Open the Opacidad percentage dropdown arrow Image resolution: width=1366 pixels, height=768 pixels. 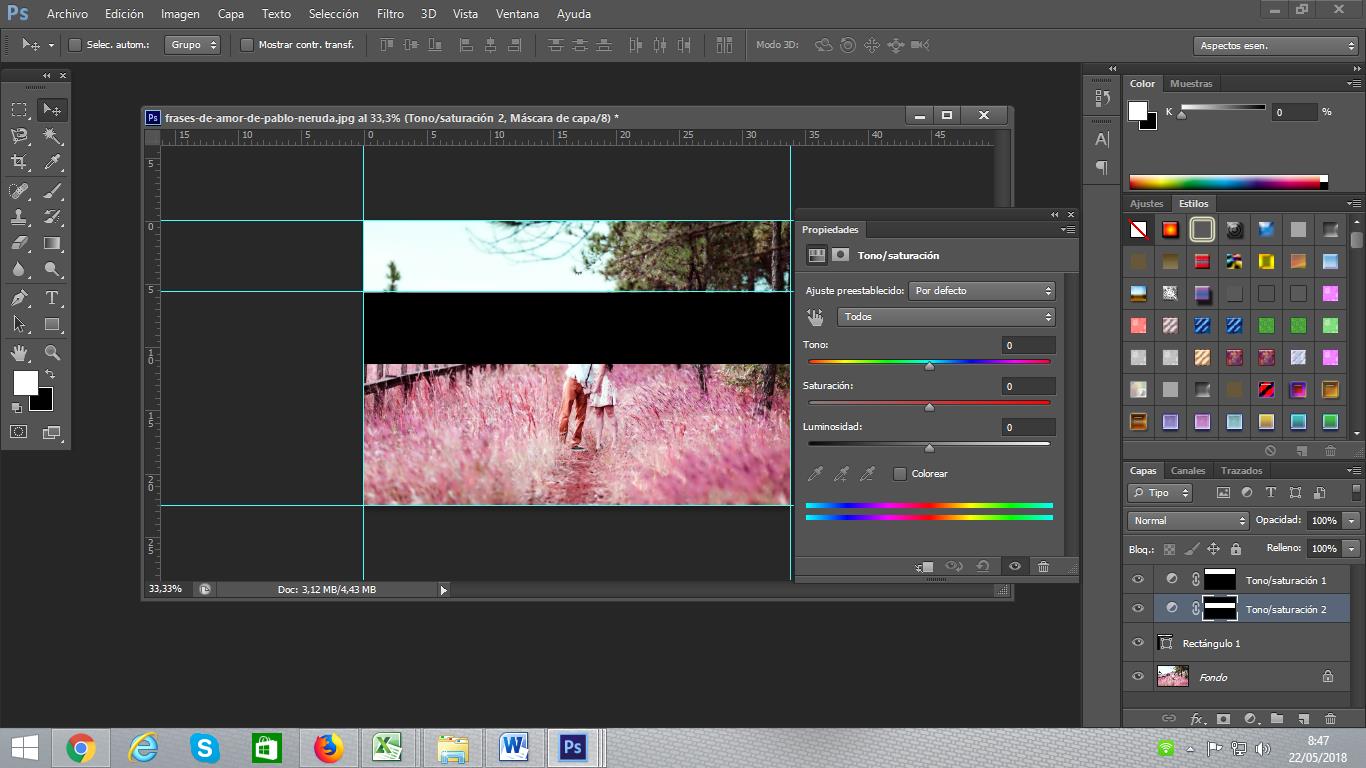click(x=1352, y=521)
